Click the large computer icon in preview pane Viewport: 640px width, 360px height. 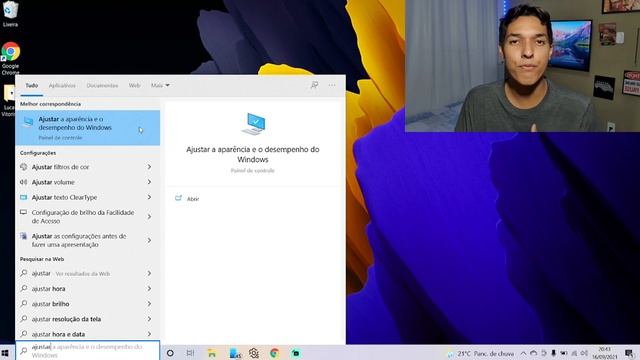(253, 124)
